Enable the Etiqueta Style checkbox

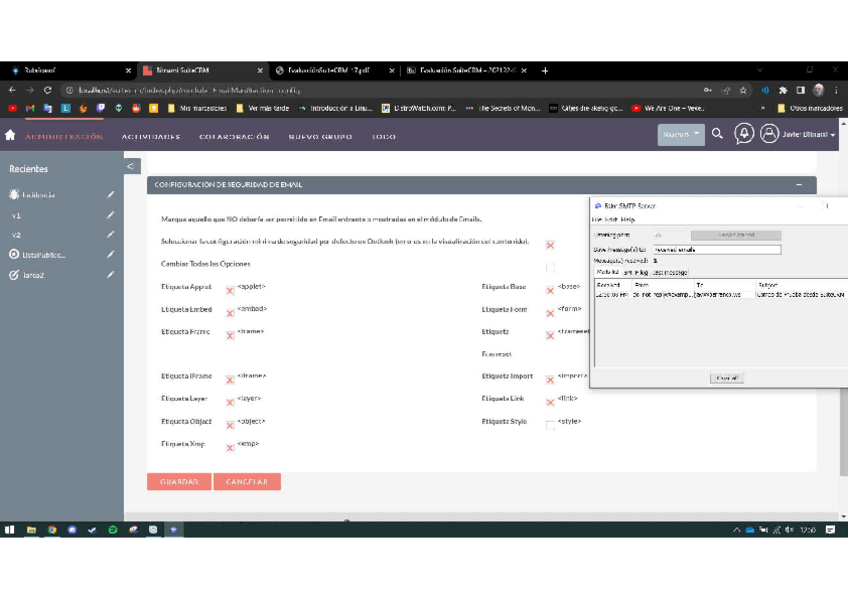tap(550, 425)
